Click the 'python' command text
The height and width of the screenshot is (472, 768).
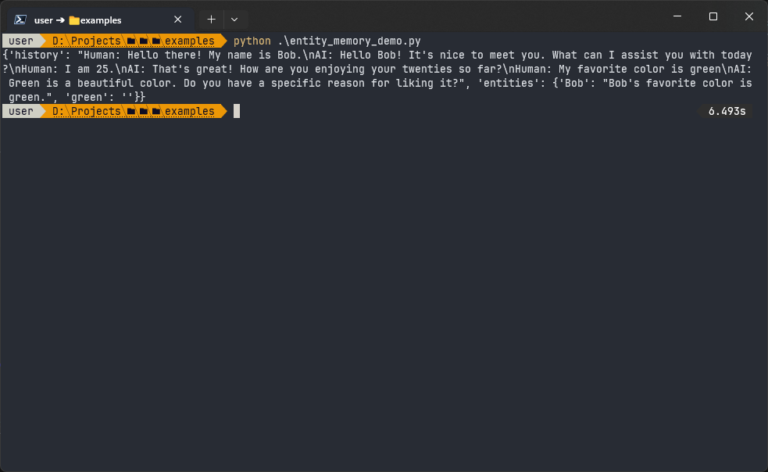250,41
